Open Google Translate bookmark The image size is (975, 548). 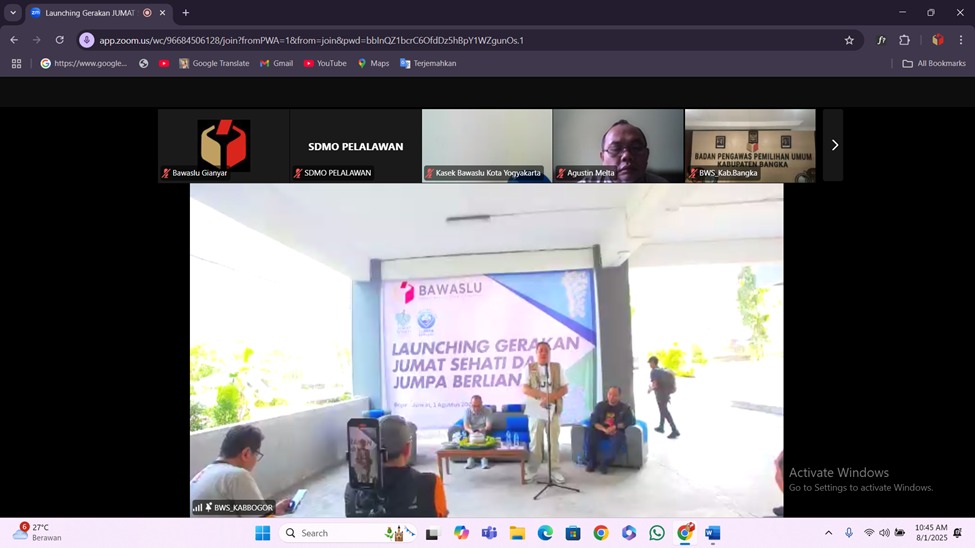coord(214,63)
